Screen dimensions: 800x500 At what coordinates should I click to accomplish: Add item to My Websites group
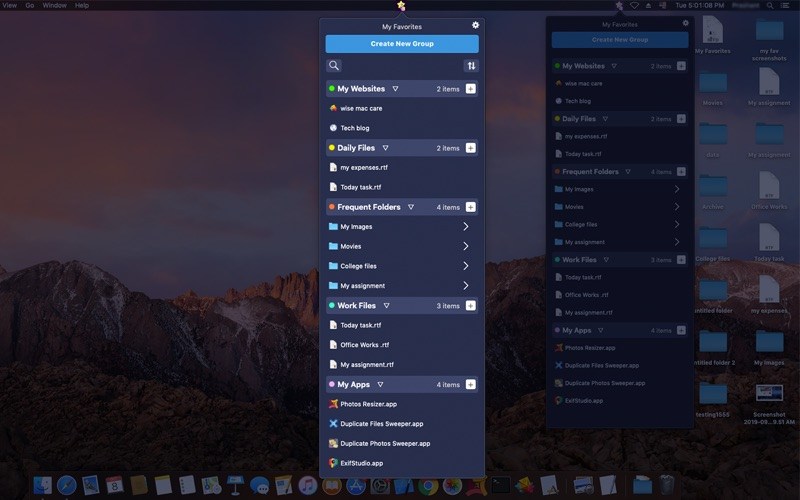click(x=471, y=89)
